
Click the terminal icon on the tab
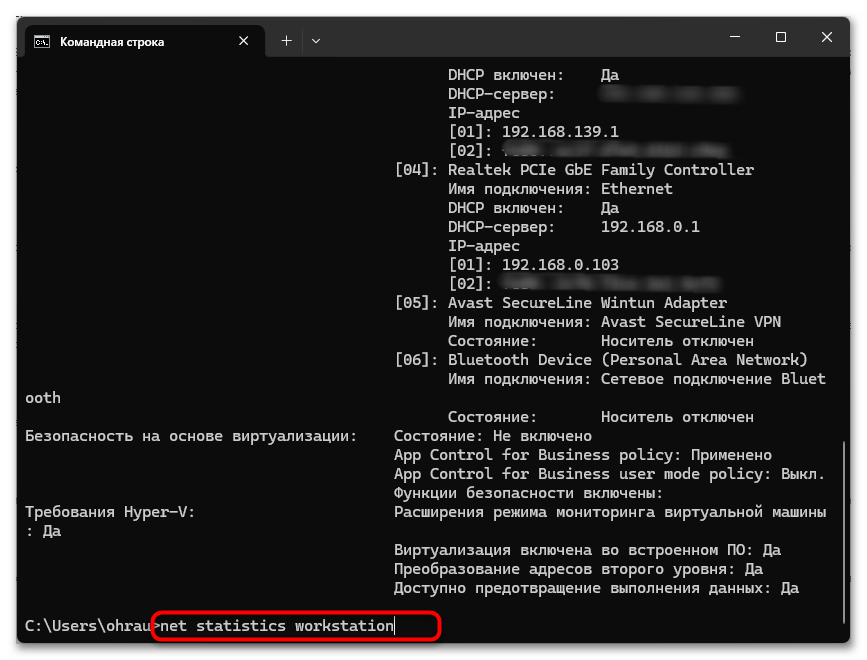pos(42,41)
